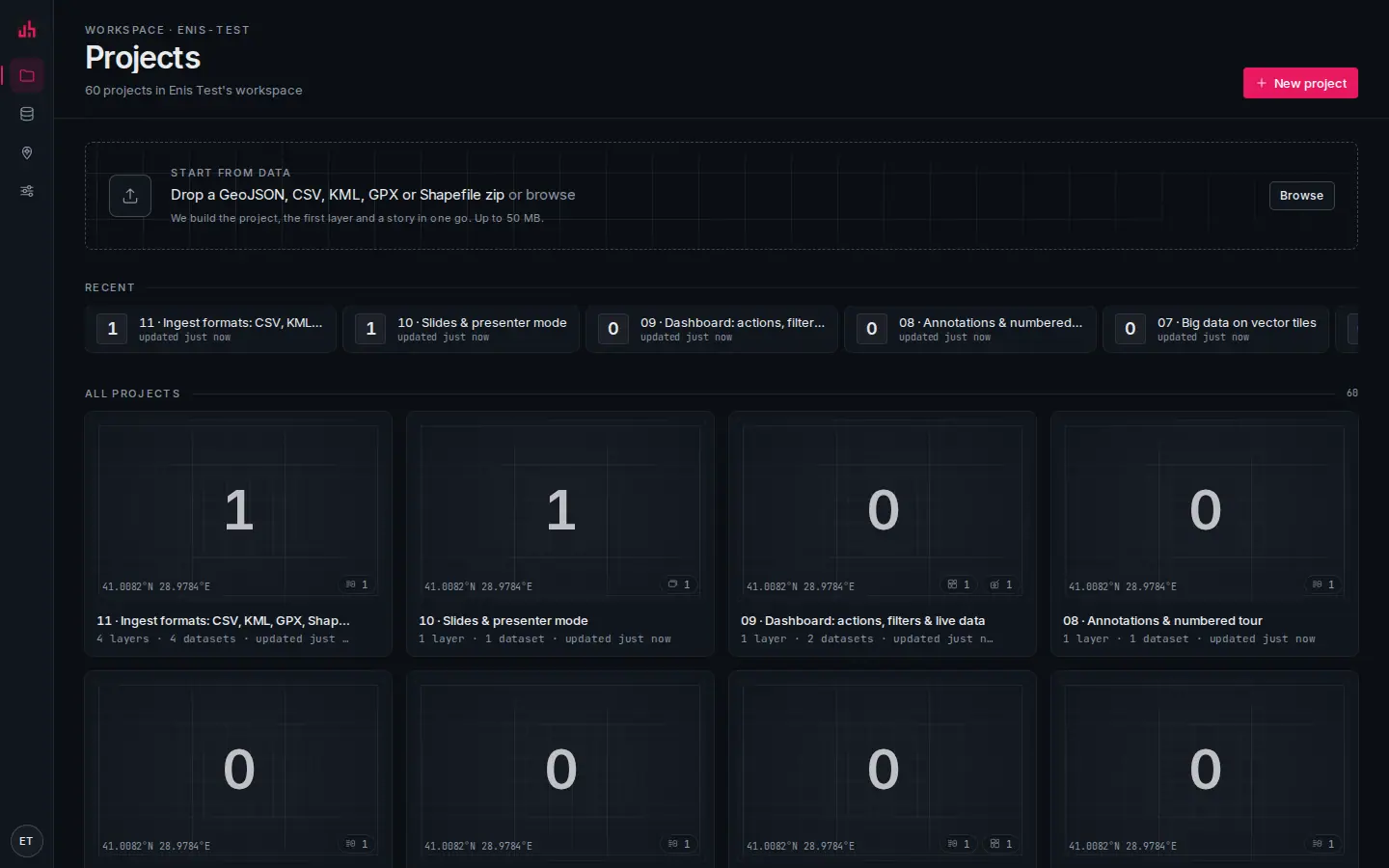Click the 0 tile in the 08 · Annotations recent chip

[x=872, y=329]
